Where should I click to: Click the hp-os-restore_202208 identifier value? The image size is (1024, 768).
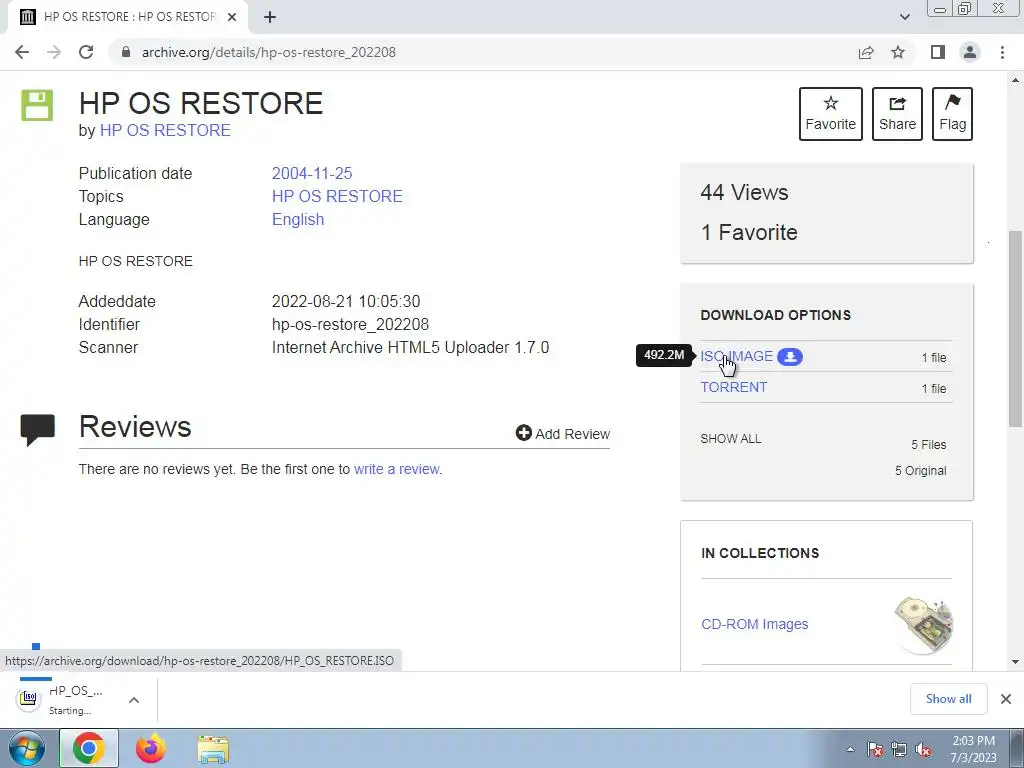(350, 325)
